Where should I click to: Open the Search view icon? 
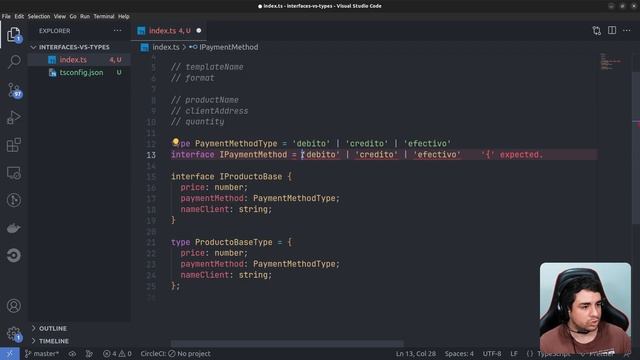pos(14,62)
